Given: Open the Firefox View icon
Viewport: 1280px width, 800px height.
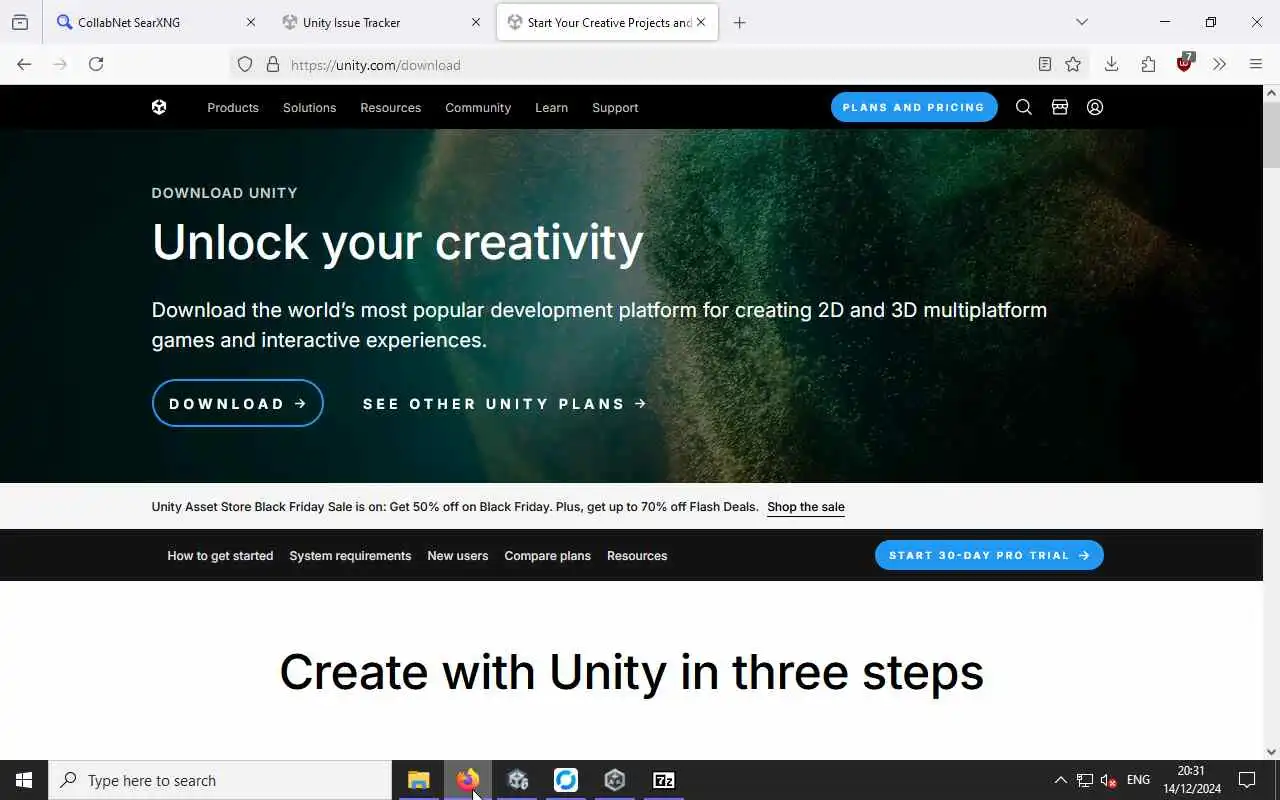Looking at the screenshot, I should coord(20,22).
